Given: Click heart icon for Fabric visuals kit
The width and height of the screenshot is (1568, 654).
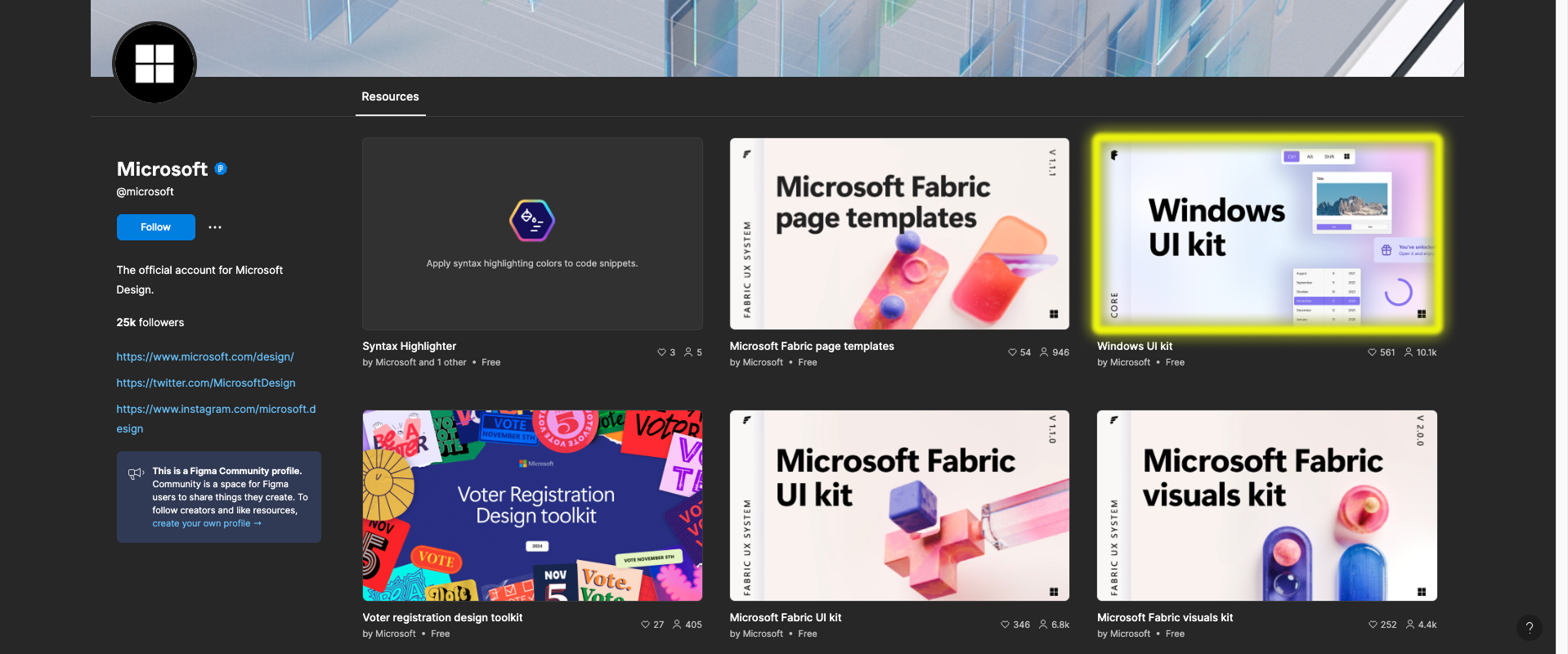Looking at the screenshot, I should [1373, 625].
